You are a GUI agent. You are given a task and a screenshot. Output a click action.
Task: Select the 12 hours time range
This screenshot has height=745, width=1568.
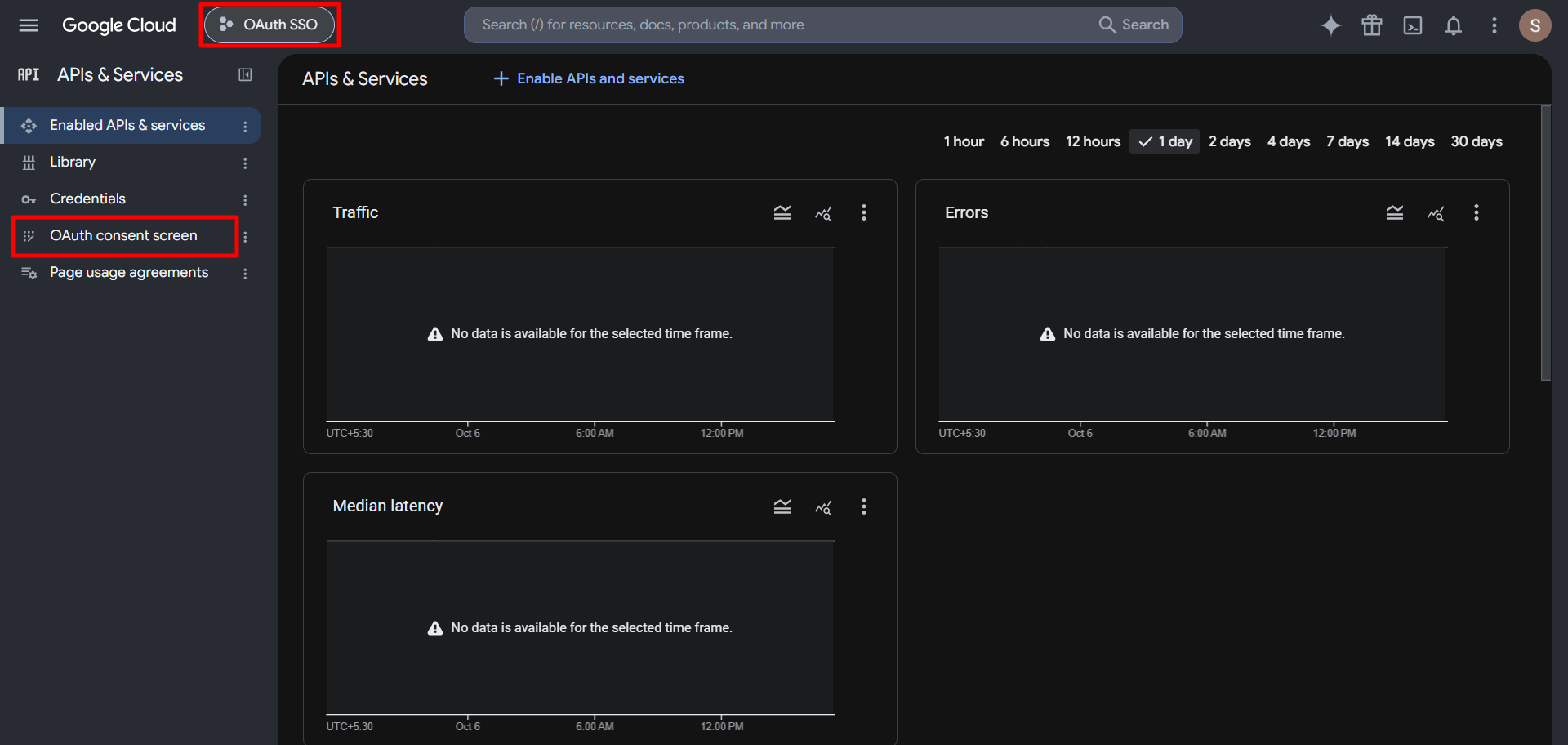(x=1093, y=141)
